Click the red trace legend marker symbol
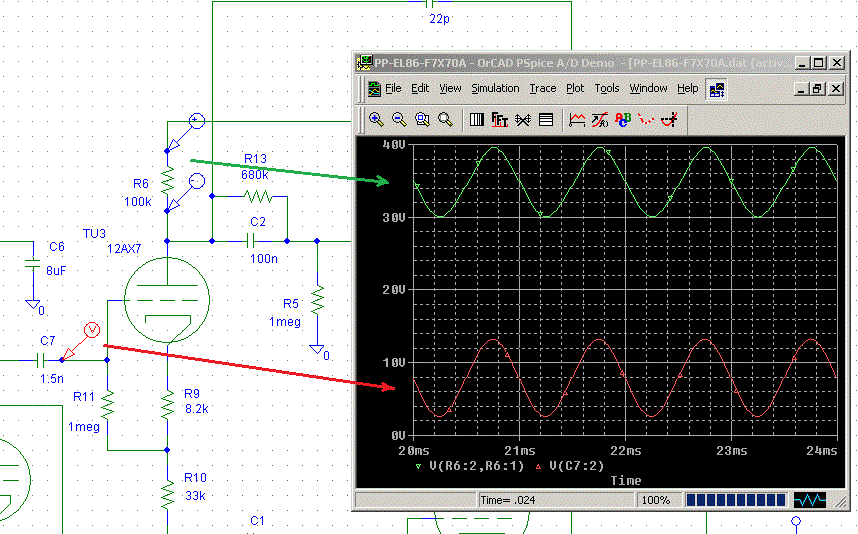This screenshot has height=534, width=858. 538,467
